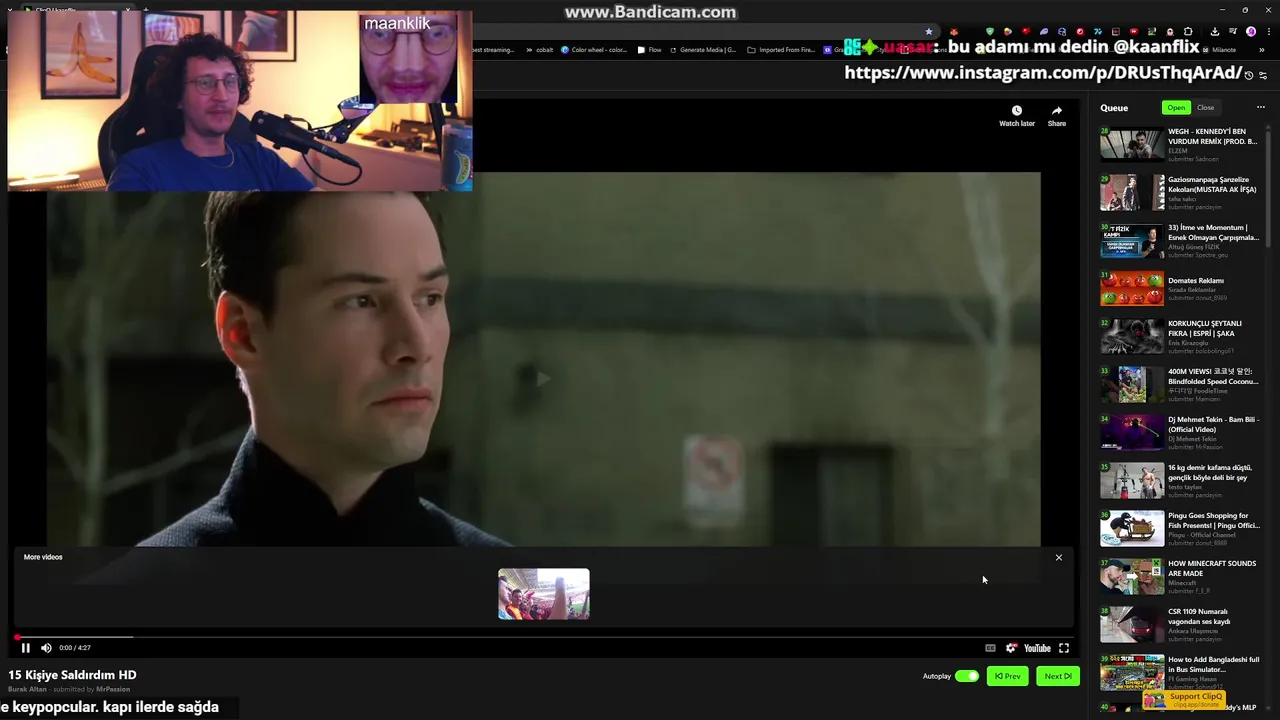Click the sliders settings icon beside the history icon
The image size is (1280, 720).
(x=1263, y=76)
